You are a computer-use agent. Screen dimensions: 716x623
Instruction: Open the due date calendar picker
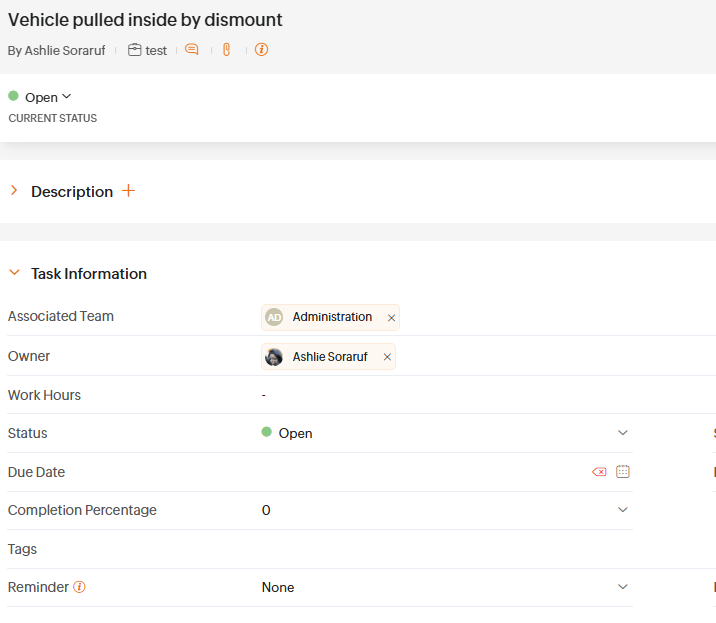[x=623, y=472]
